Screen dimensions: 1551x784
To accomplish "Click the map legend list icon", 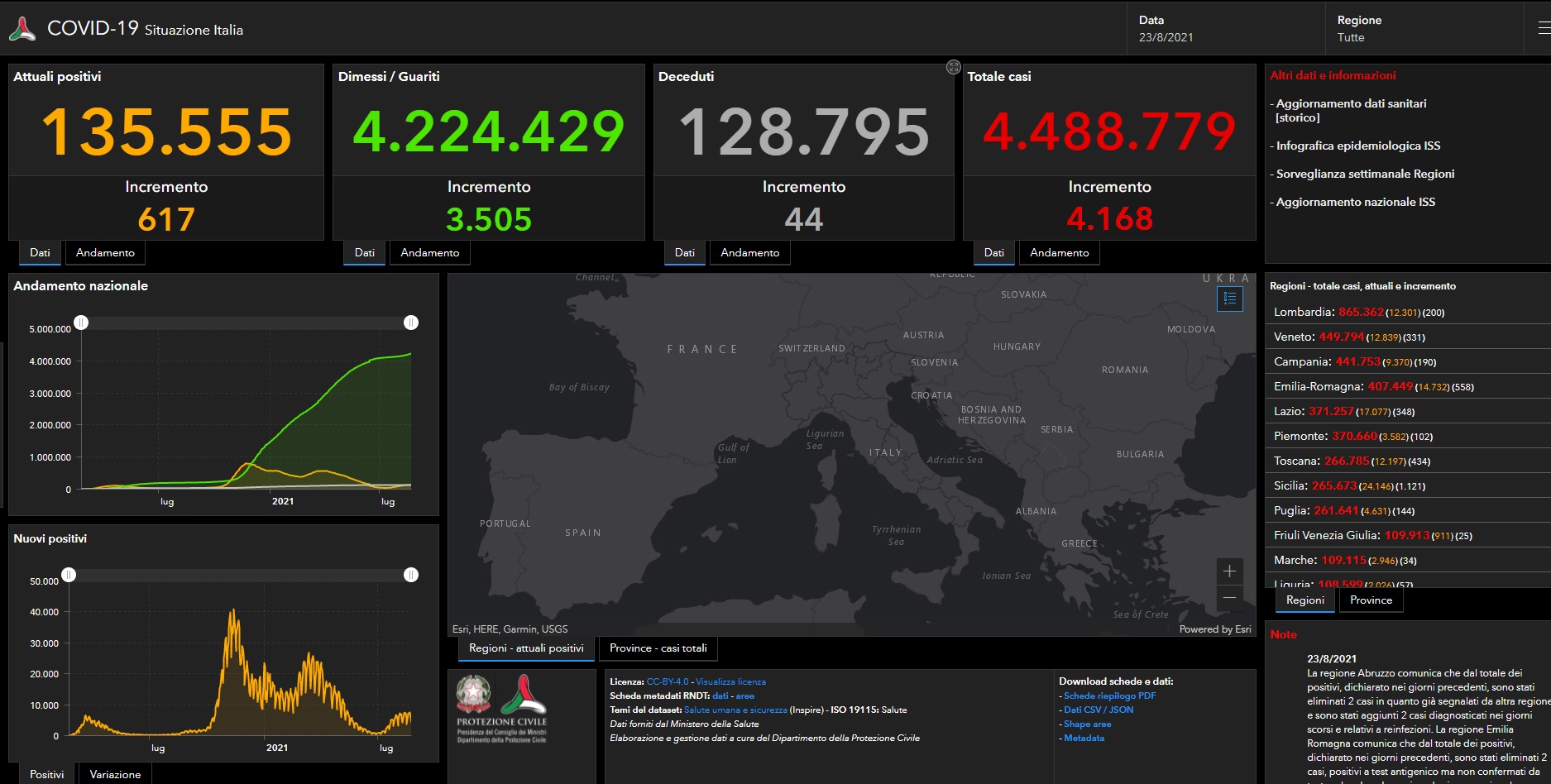I will pyautogui.click(x=1230, y=299).
